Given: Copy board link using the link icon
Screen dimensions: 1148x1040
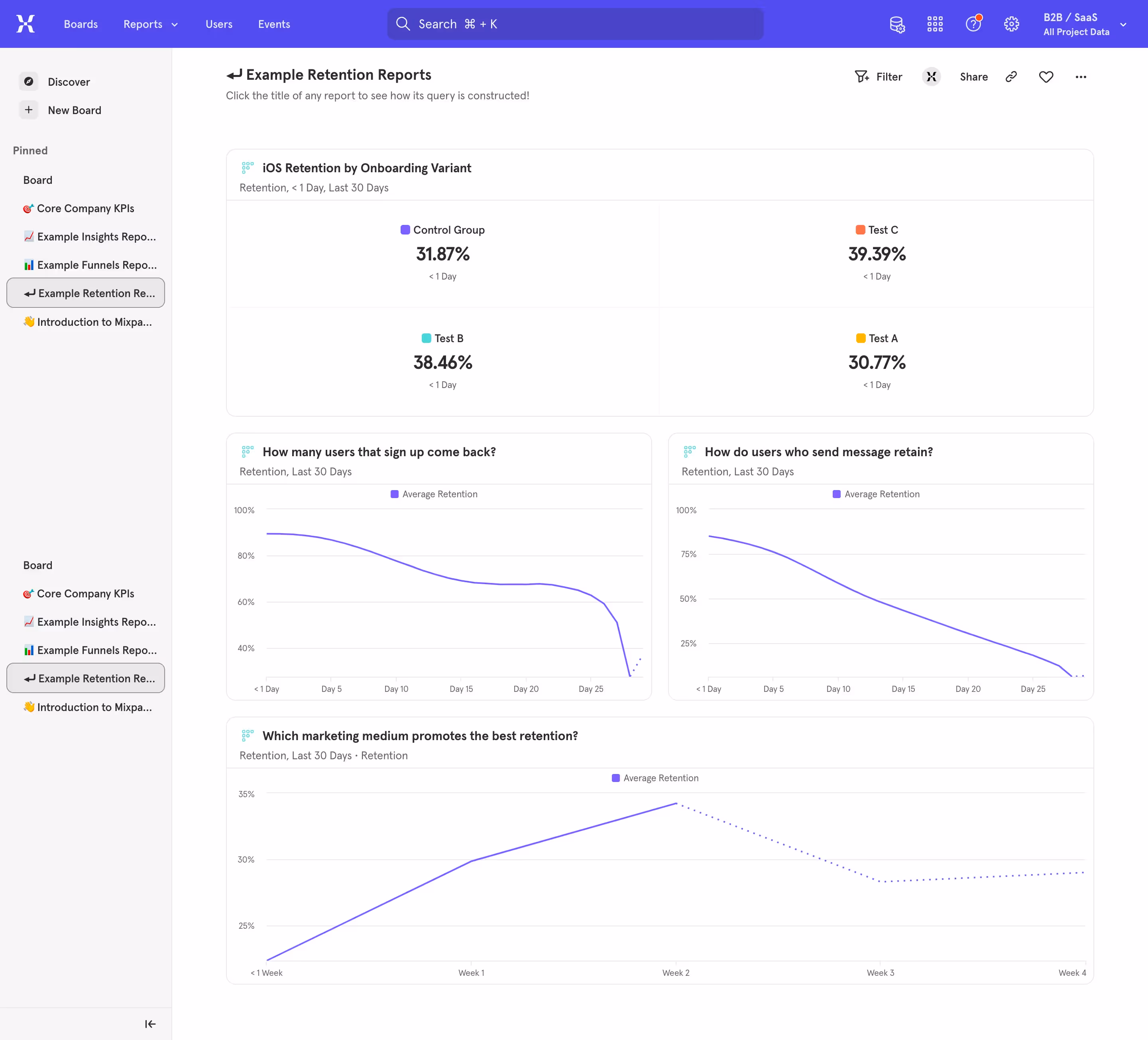Looking at the screenshot, I should pos(1011,76).
